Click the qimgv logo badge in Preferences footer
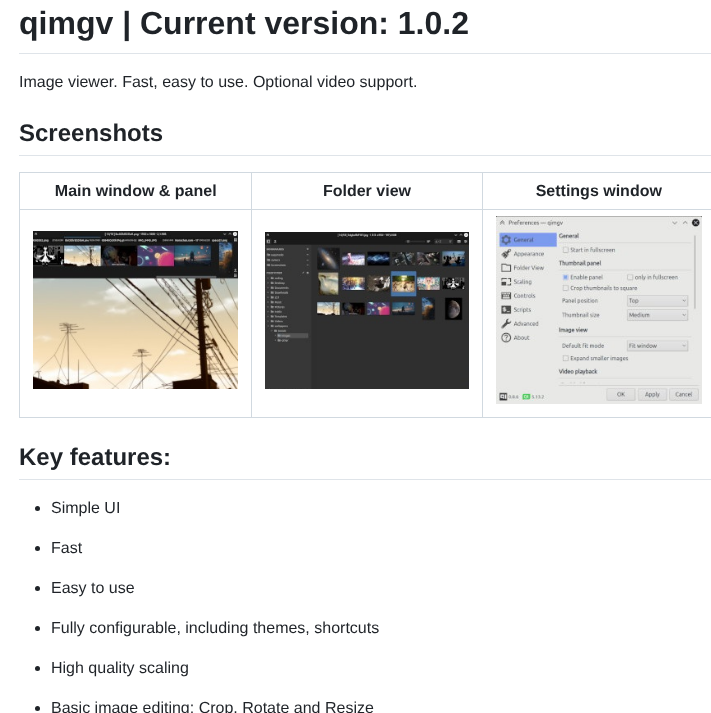The image size is (711, 713). (x=503, y=397)
